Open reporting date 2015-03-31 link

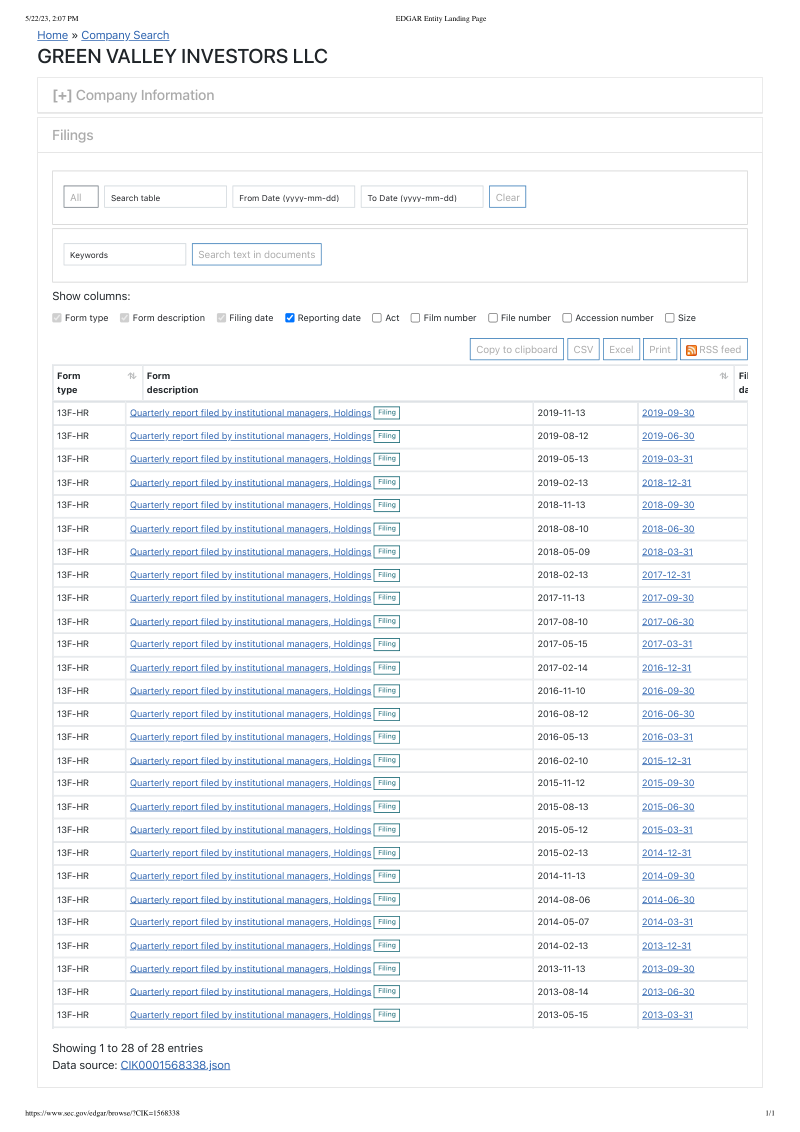[667, 830]
